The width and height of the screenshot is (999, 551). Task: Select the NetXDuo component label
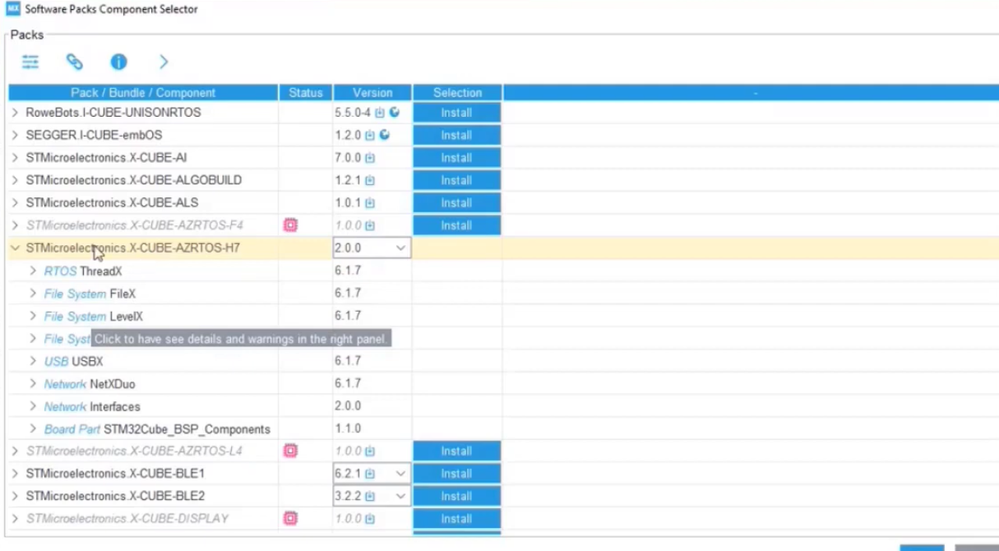point(112,384)
